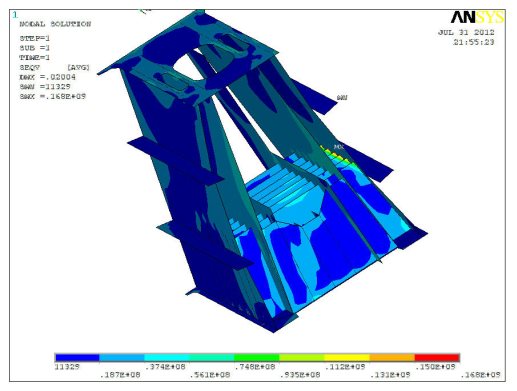Select the SMX =.168E+09 text
The height and width of the screenshot is (391, 517).
[53, 96]
